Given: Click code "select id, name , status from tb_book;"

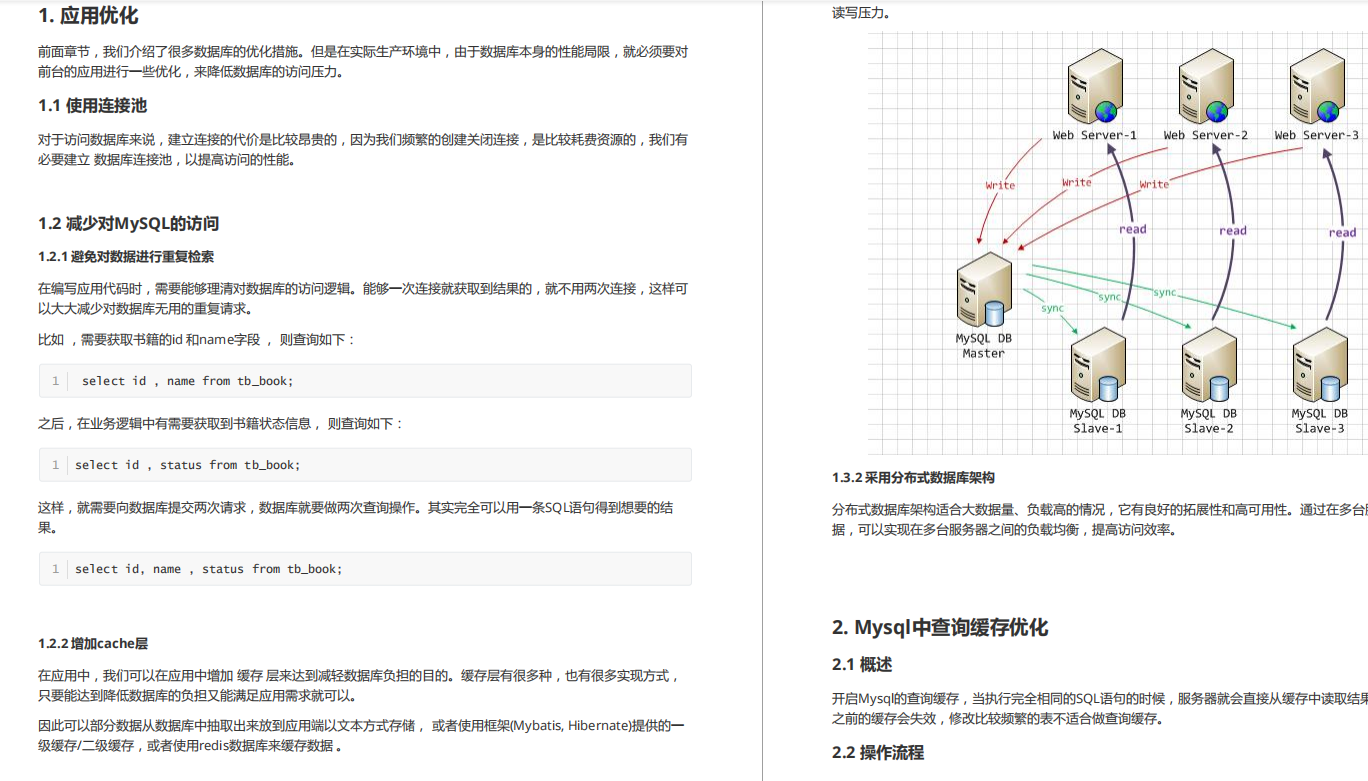Looking at the screenshot, I should pos(209,569).
